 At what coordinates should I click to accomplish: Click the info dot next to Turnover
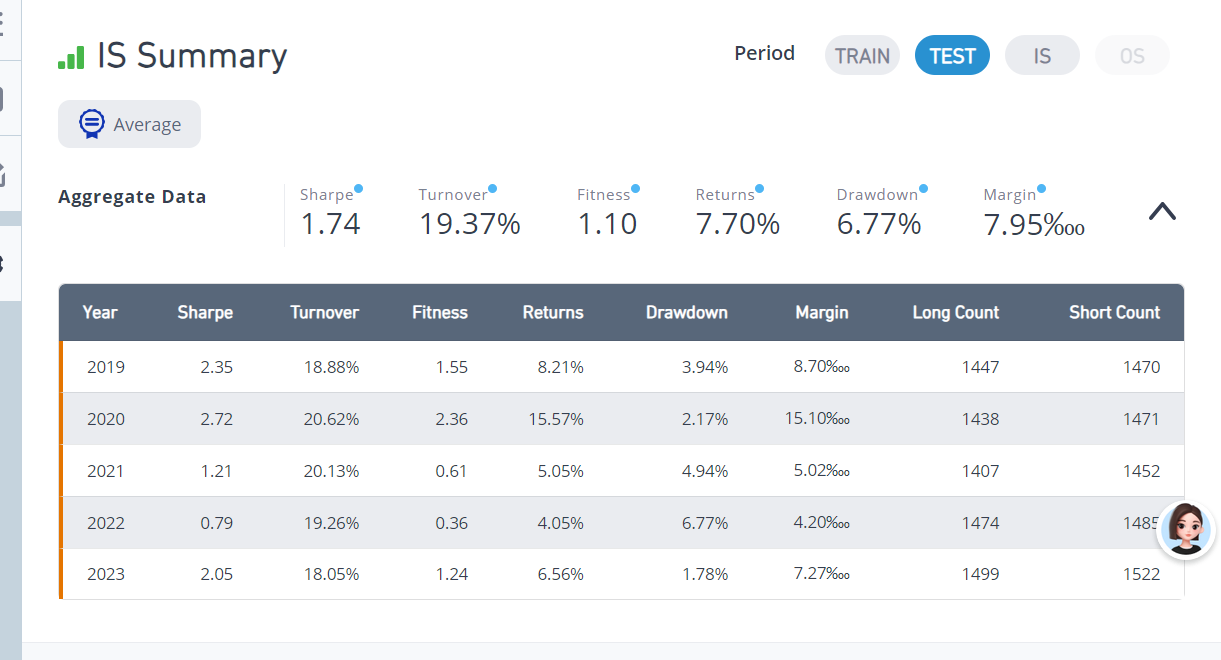[492, 188]
